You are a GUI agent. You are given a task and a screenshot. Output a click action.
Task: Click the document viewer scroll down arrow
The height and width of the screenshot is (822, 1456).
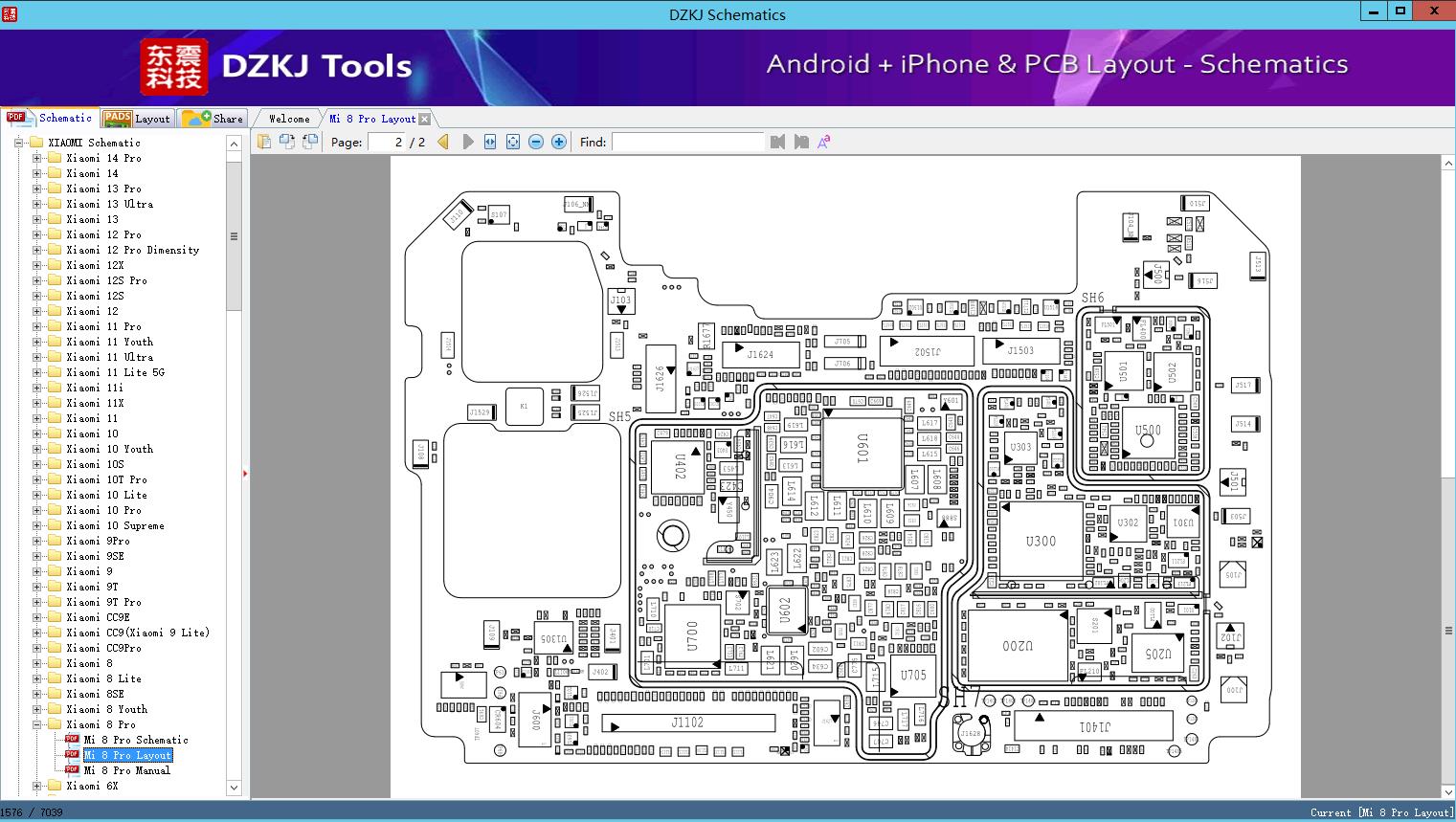1448,791
